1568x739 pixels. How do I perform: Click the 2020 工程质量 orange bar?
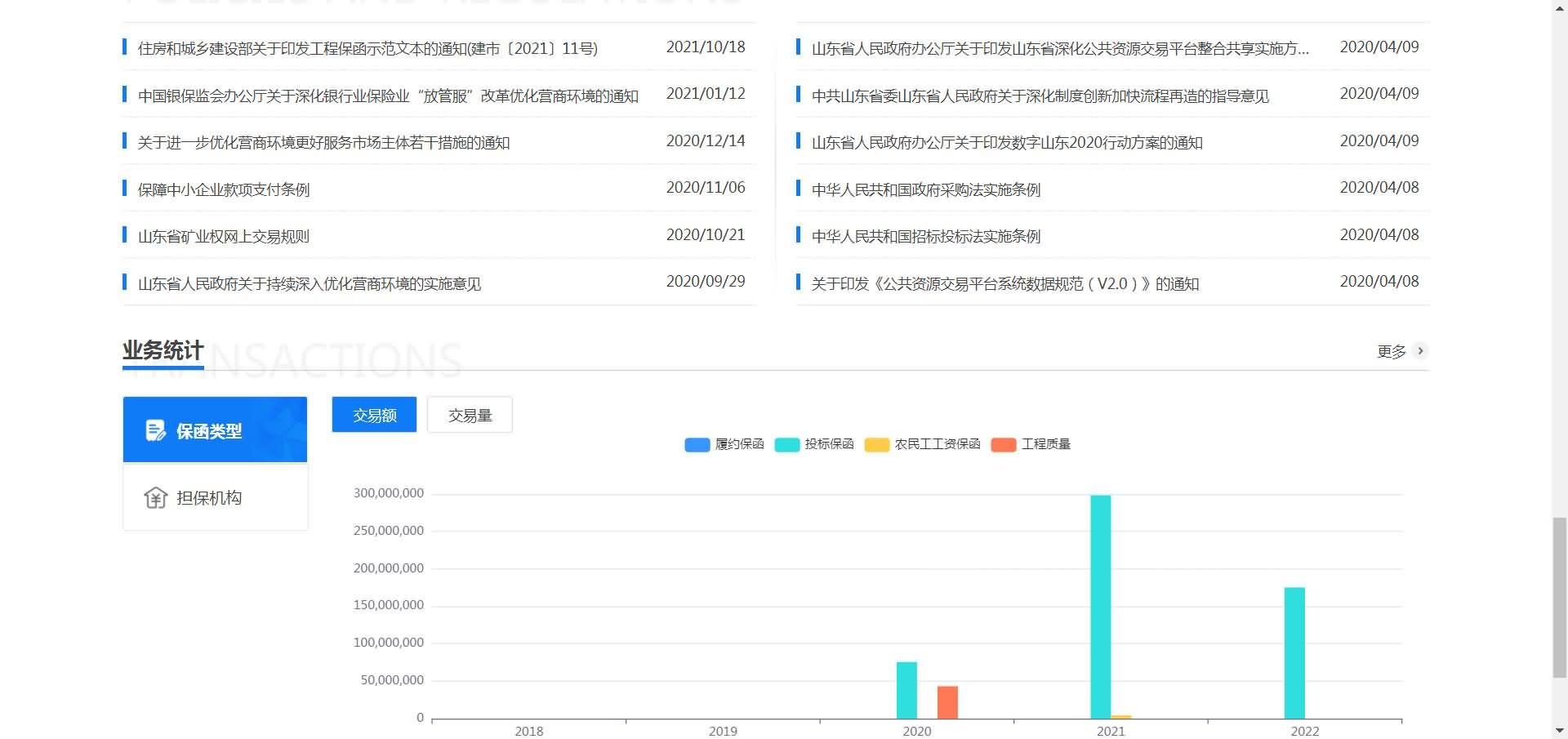(x=947, y=702)
